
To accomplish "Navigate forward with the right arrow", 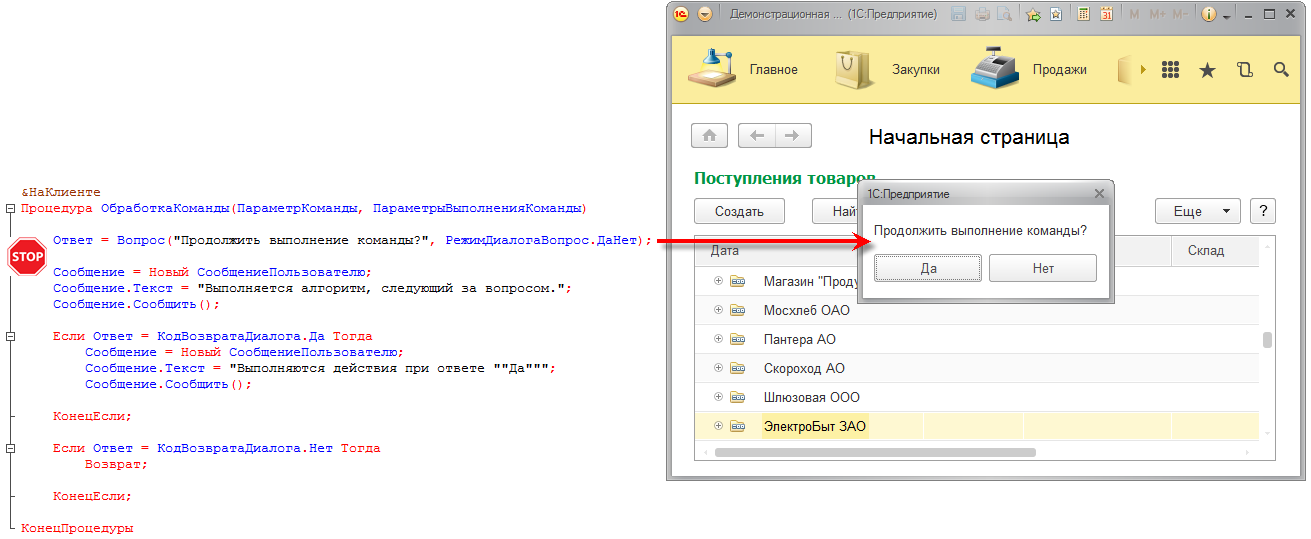I will pyautogui.click(x=793, y=136).
